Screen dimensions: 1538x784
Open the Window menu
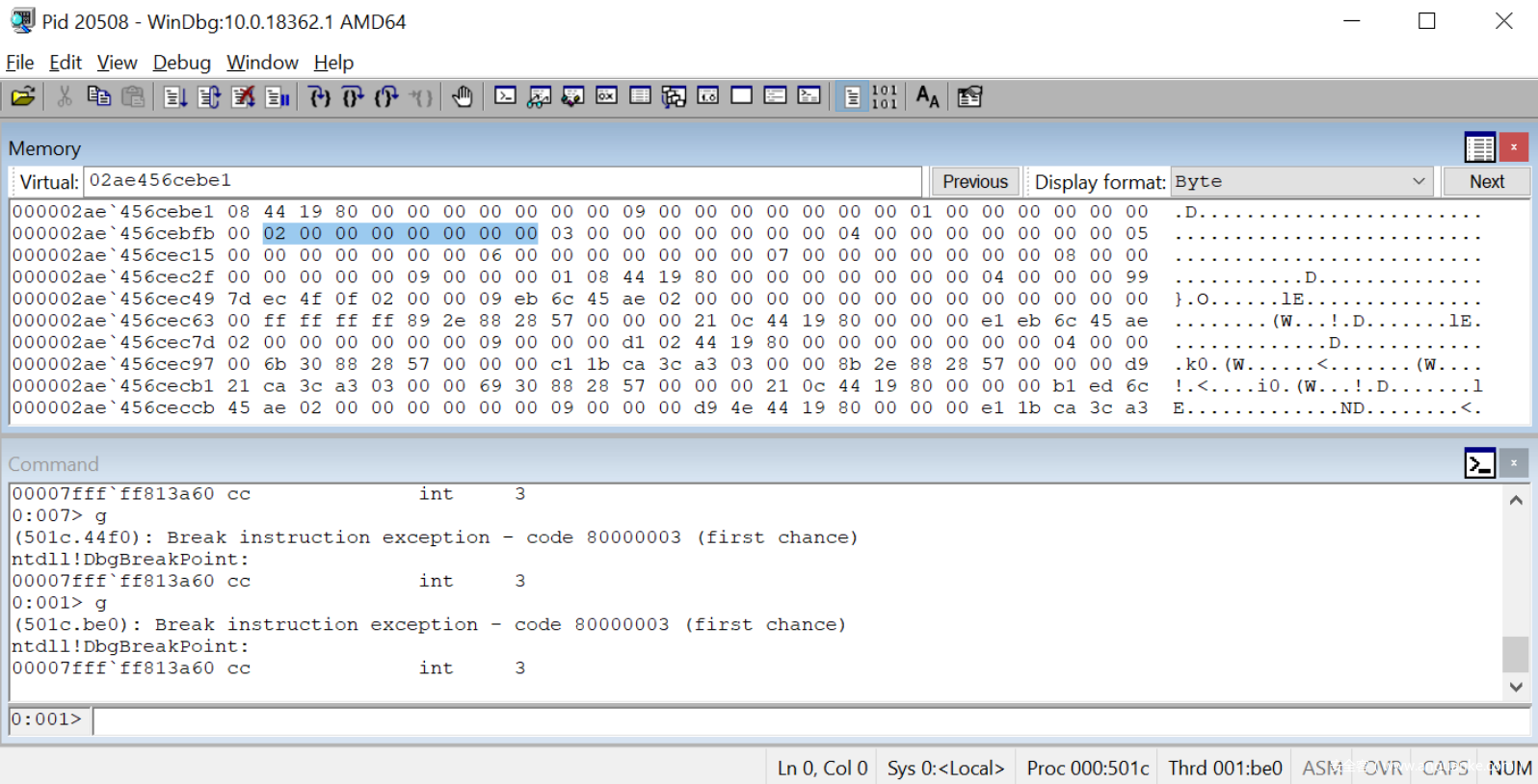pos(262,63)
